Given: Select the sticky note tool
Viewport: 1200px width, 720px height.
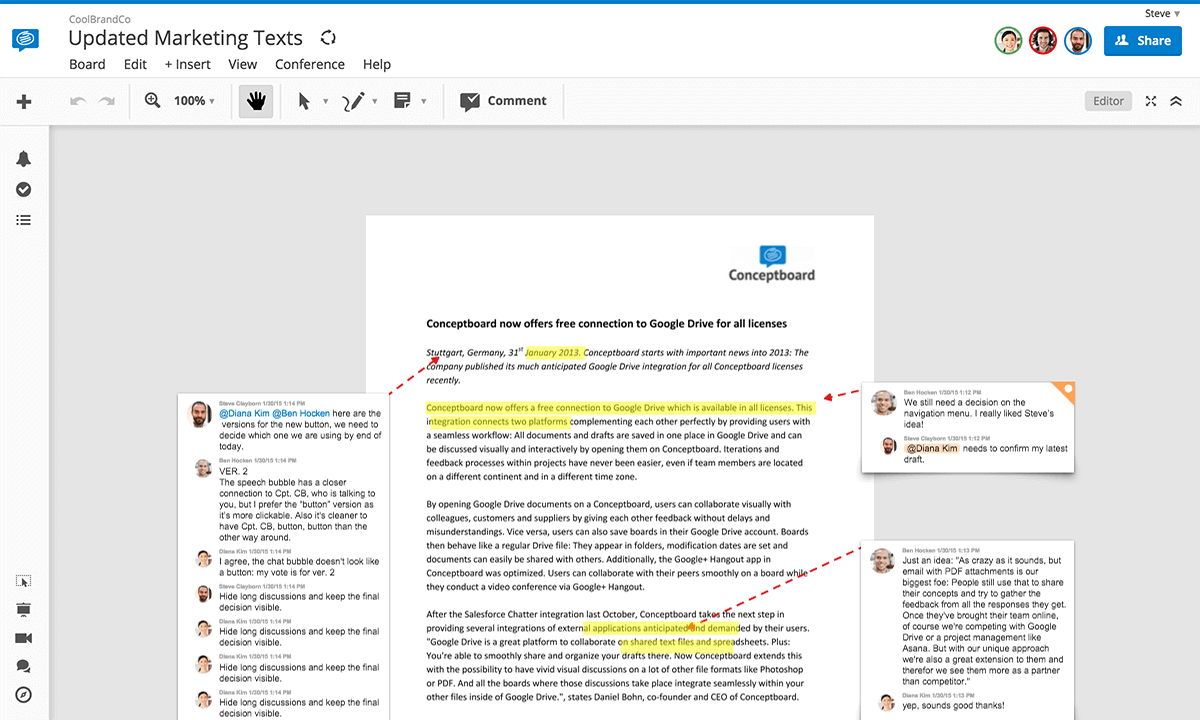Looking at the screenshot, I should tap(402, 100).
